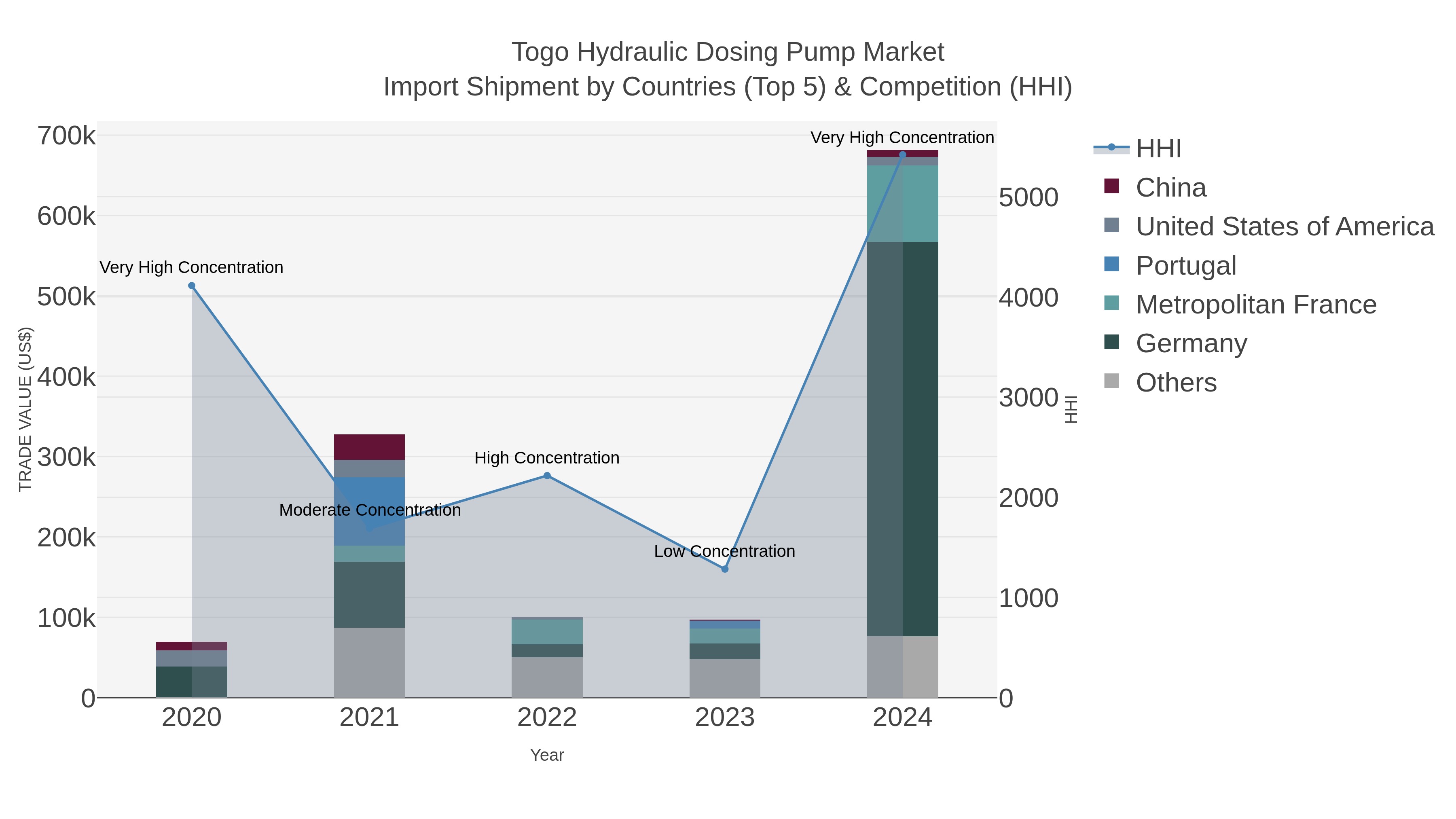Click the 5000 HHI axis tick label
The width and height of the screenshot is (1456, 819).
1029,198
